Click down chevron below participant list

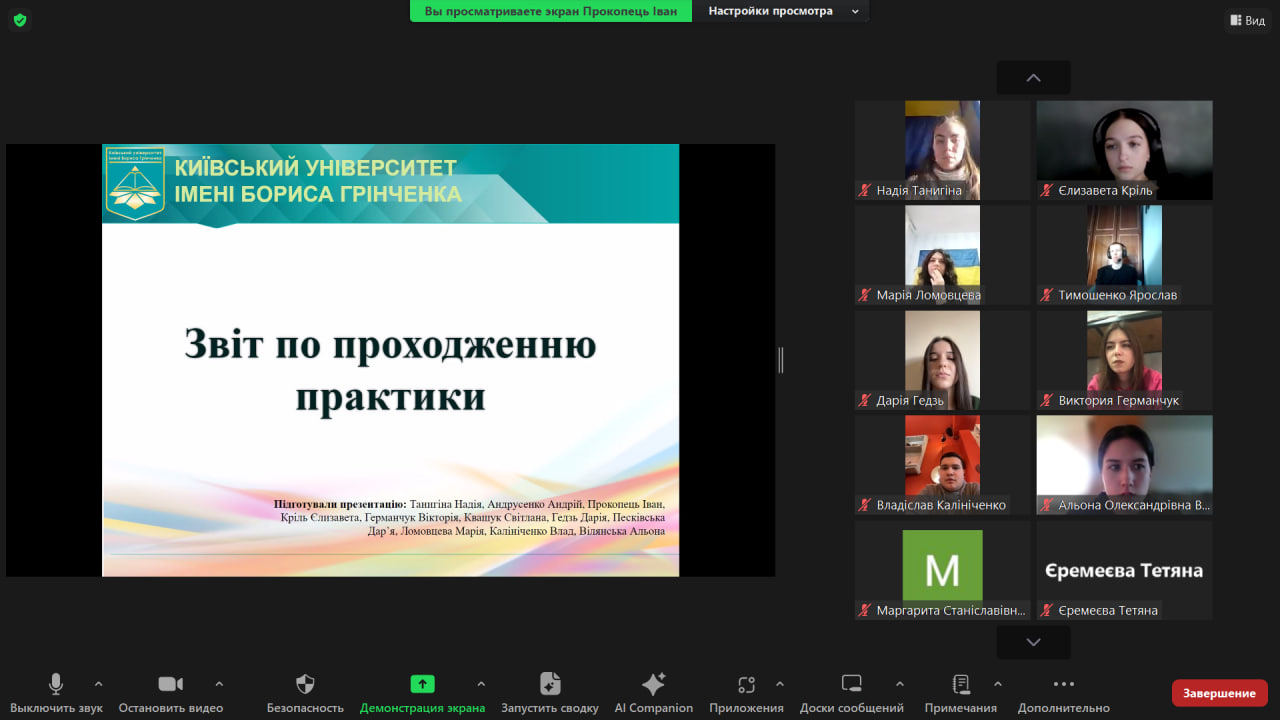click(x=1032, y=642)
